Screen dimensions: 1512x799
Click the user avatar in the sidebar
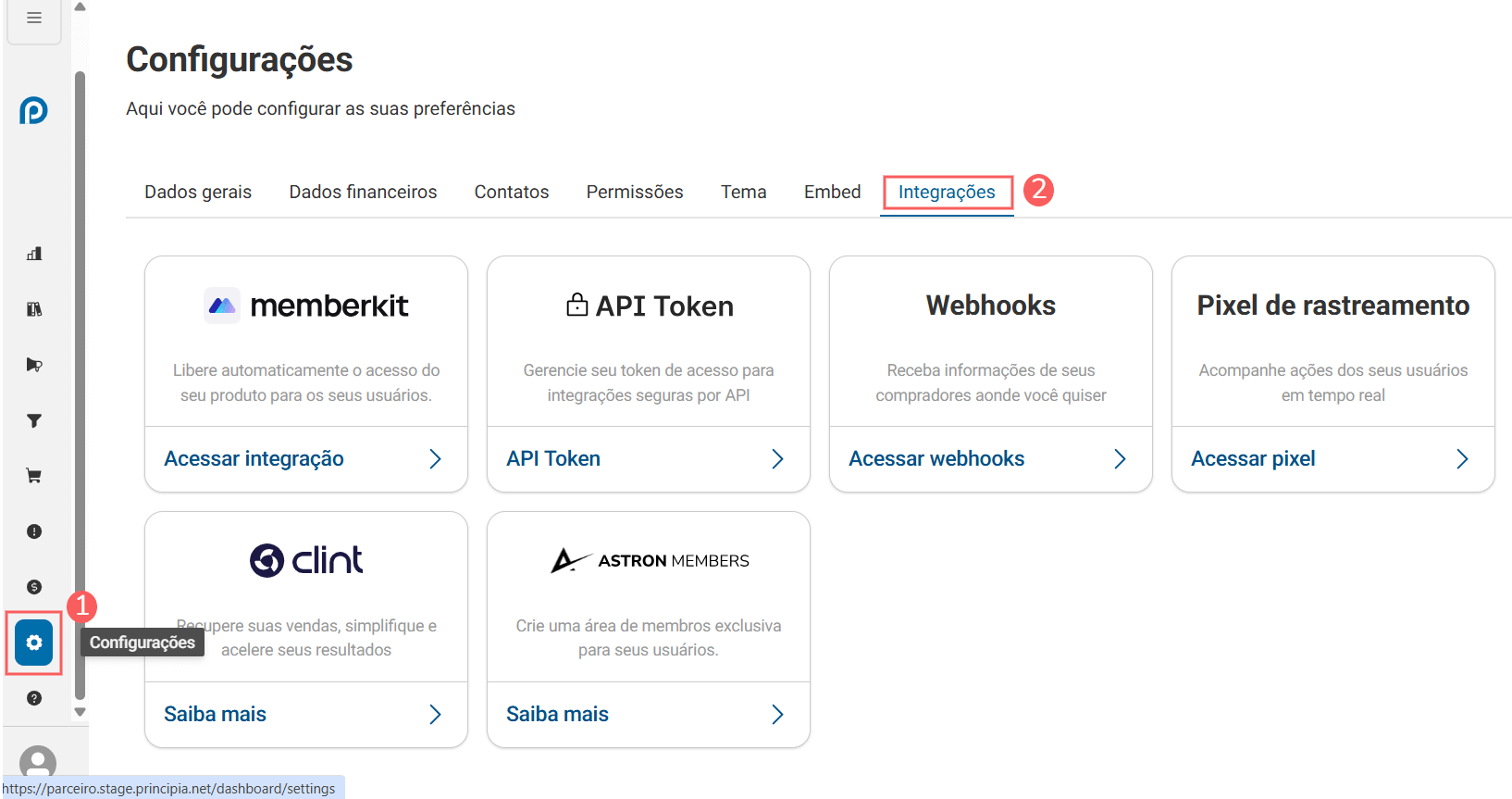click(x=38, y=762)
